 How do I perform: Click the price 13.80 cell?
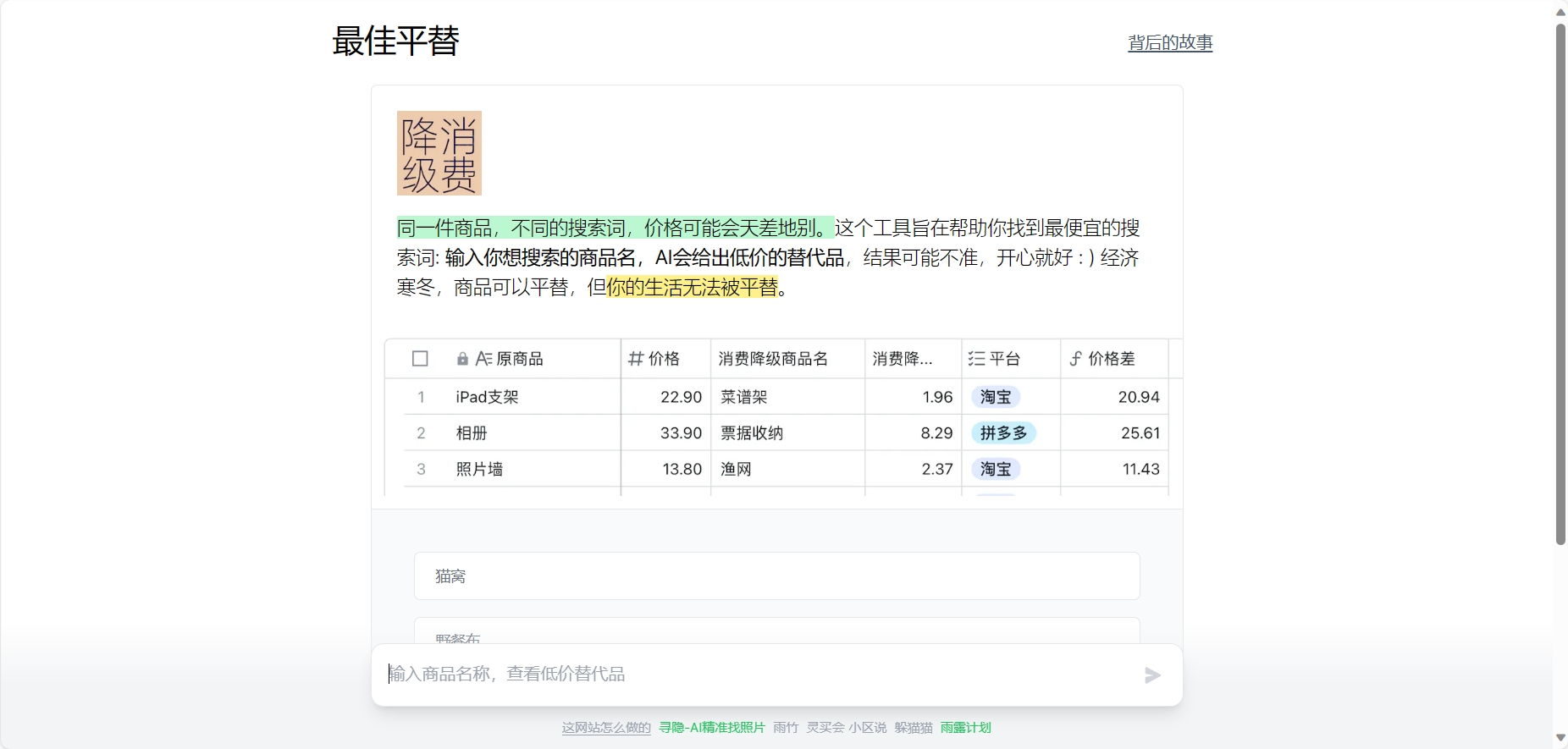pyautogui.click(x=665, y=469)
